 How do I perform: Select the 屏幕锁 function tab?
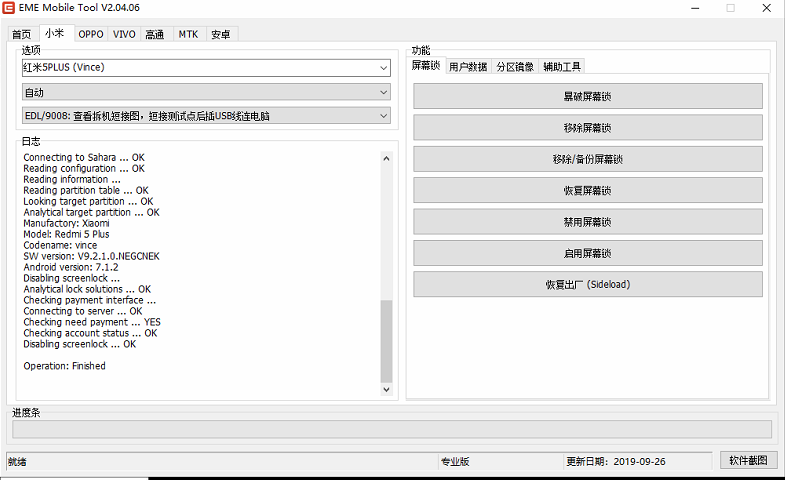click(426, 65)
